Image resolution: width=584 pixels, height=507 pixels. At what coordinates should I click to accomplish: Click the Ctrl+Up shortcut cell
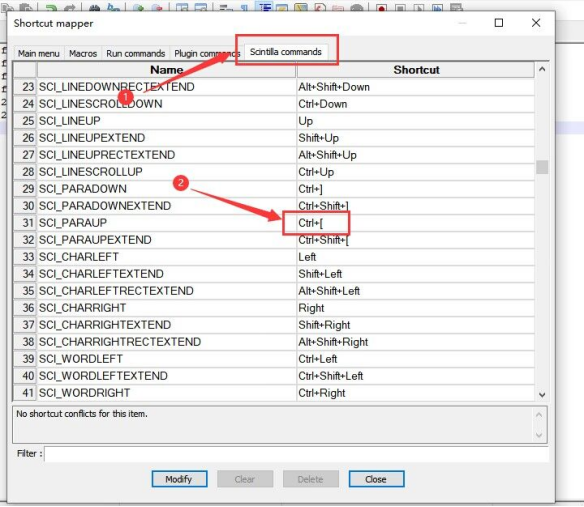416,172
